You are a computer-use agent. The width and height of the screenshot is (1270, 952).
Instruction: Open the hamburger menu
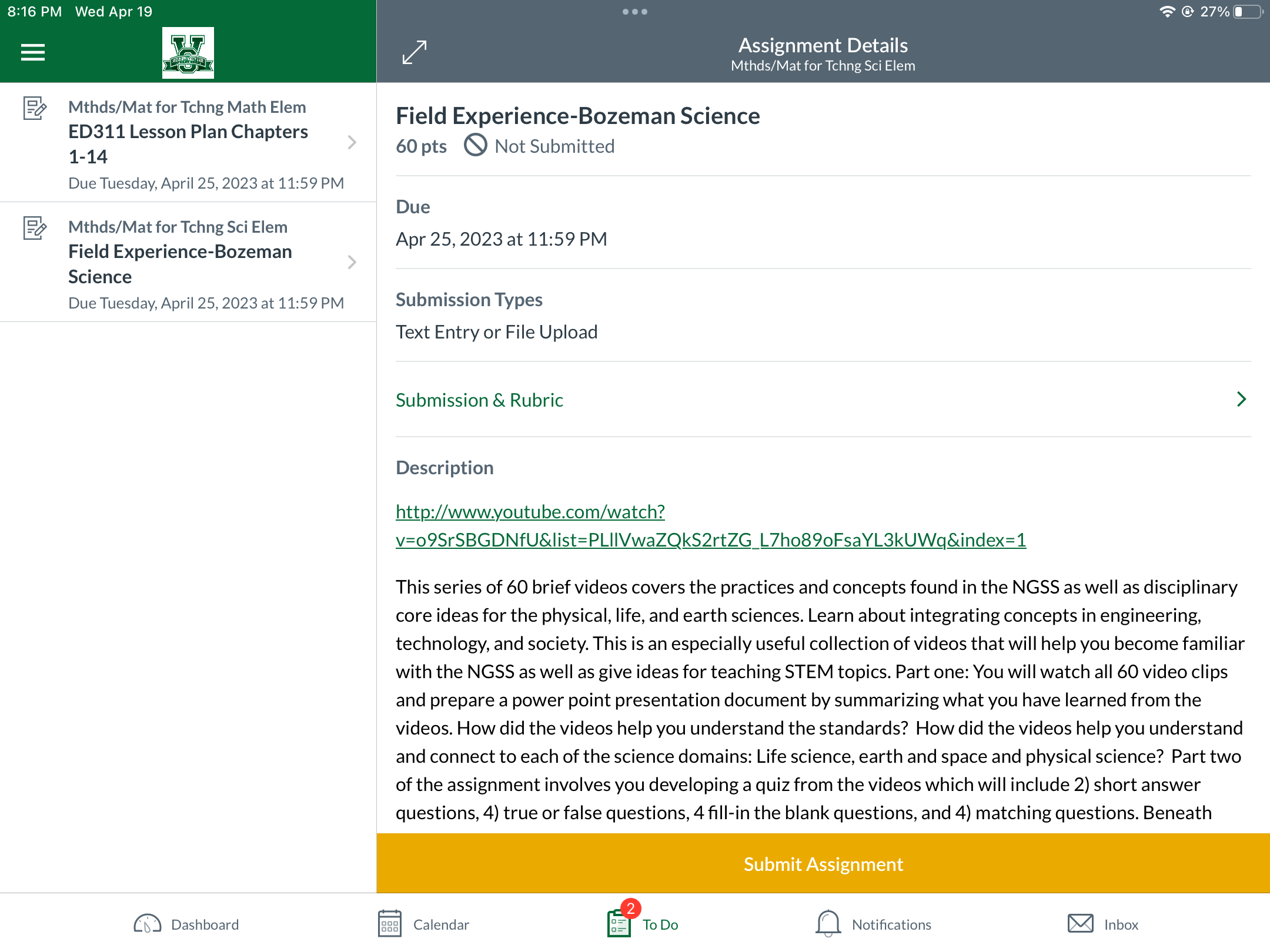click(33, 52)
